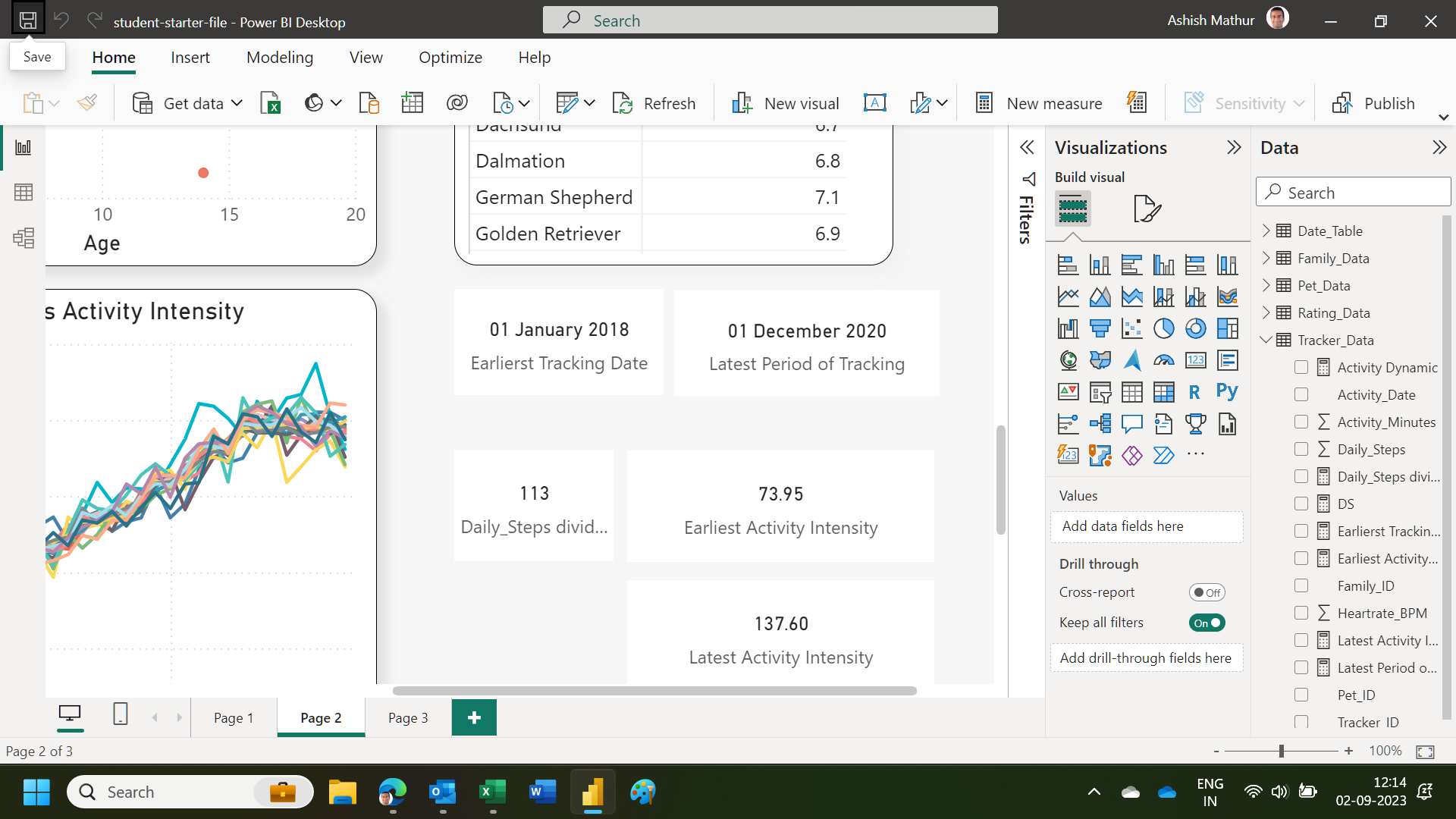Select the stacked bar chart icon
Viewport: 1456px width, 819px height.
tap(1068, 265)
